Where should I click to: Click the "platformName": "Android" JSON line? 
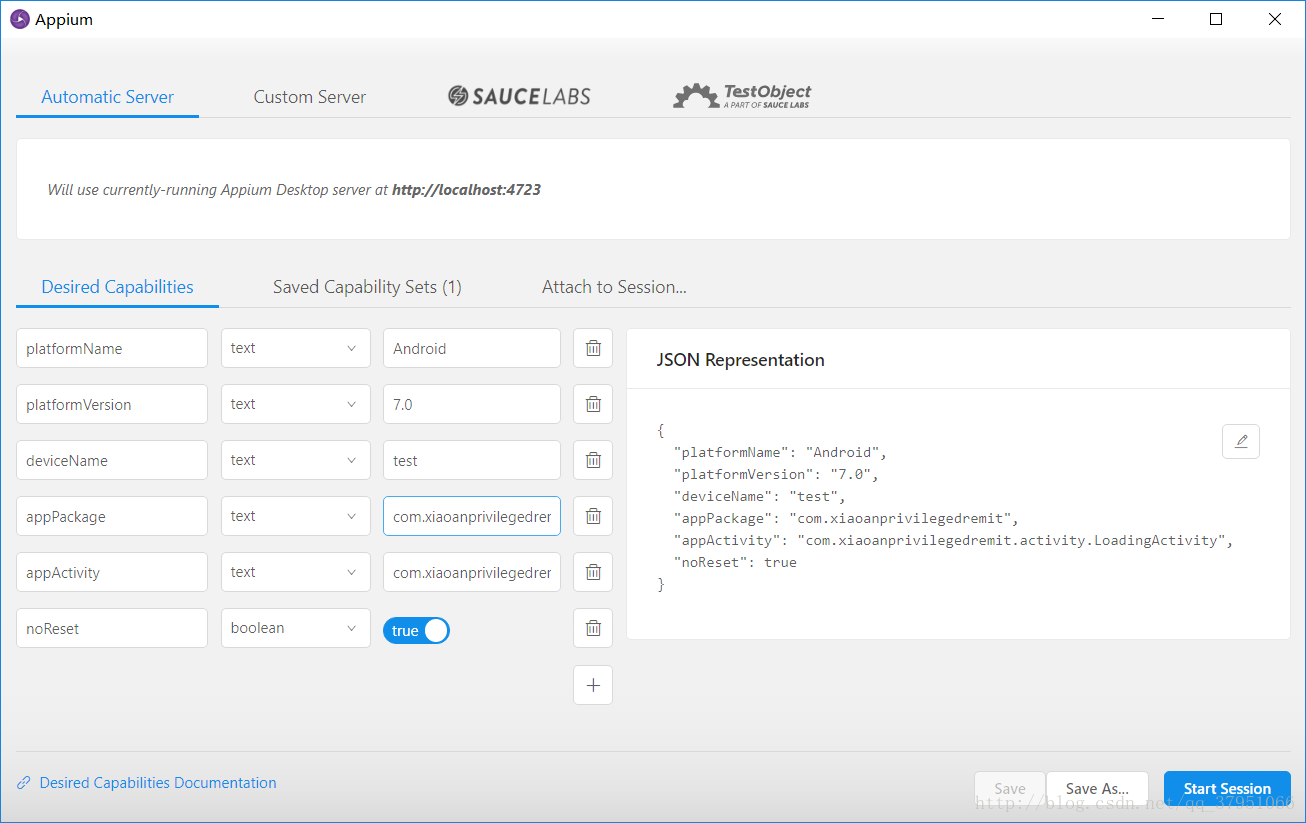(x=780, y=452)
